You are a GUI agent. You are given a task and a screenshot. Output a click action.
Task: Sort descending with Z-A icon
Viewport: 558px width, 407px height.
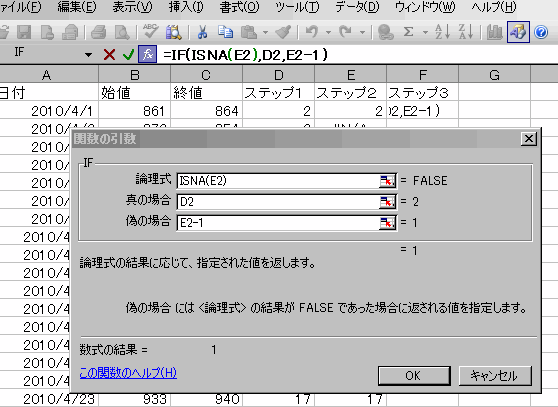[466, 32]
